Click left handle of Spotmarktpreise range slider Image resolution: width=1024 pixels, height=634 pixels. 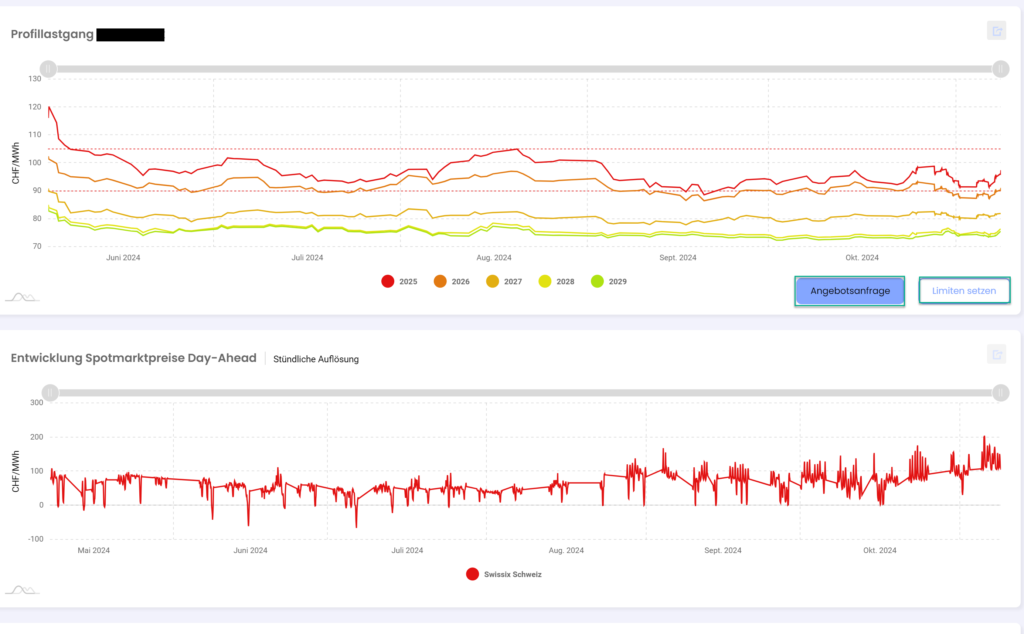(50, 392)
